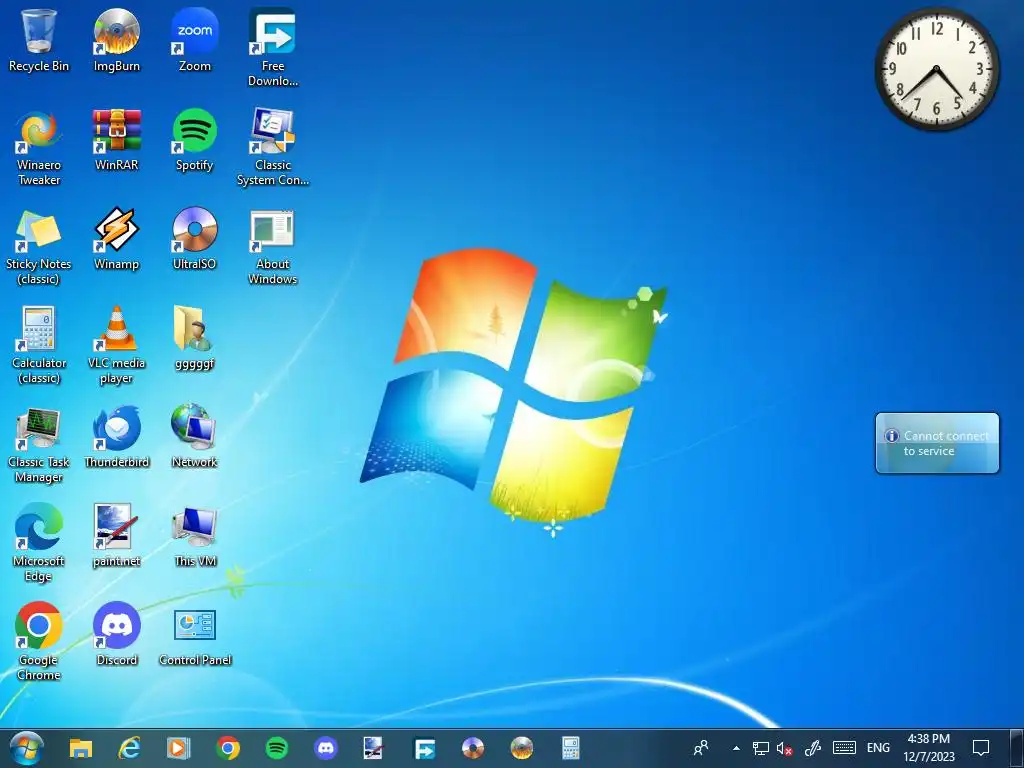Select the Microsoft Edge desktop shortcut
This screenshot has width=1024, height=768.
click(39, 543)
